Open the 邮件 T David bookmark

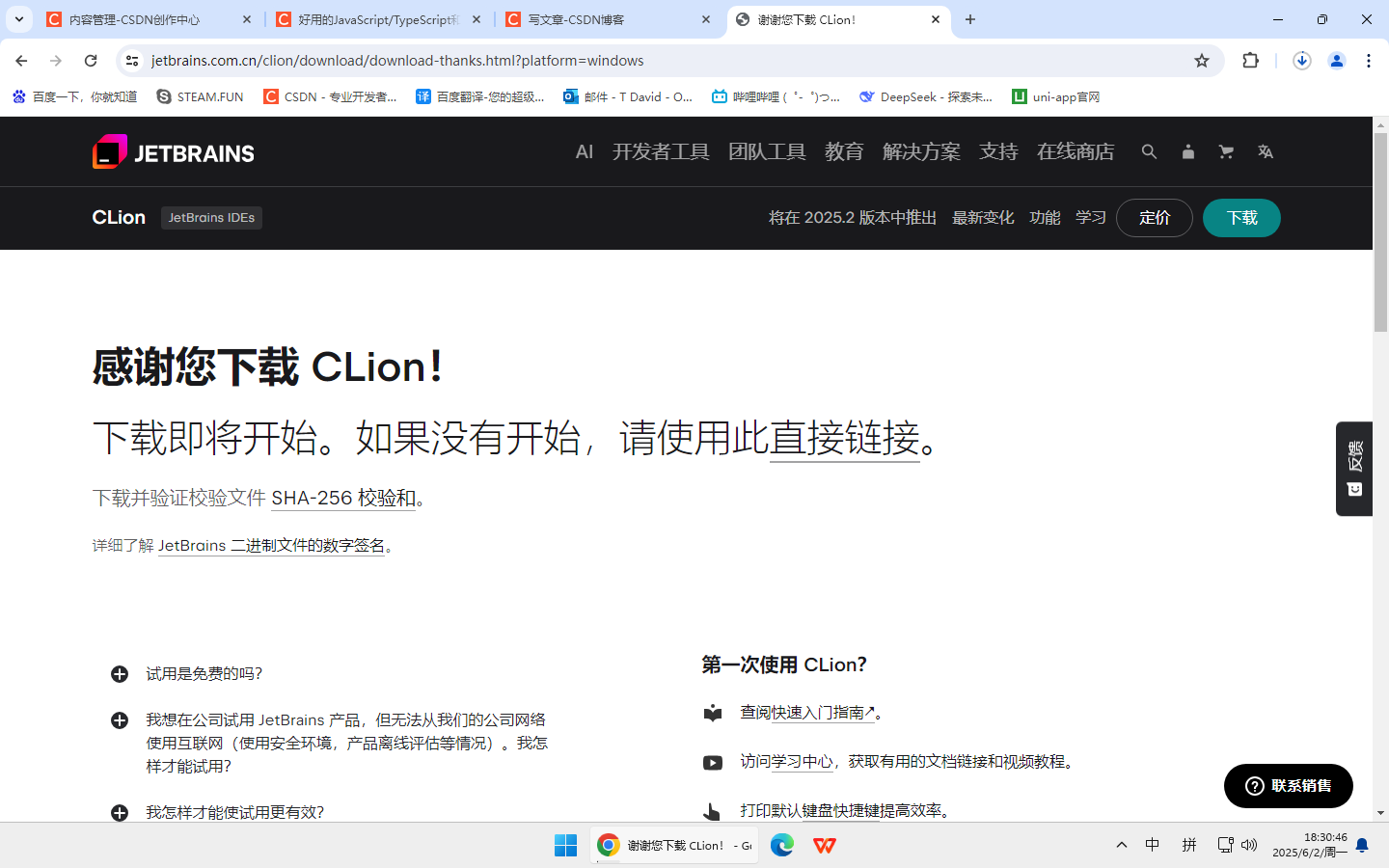click(x=627, y=96)
